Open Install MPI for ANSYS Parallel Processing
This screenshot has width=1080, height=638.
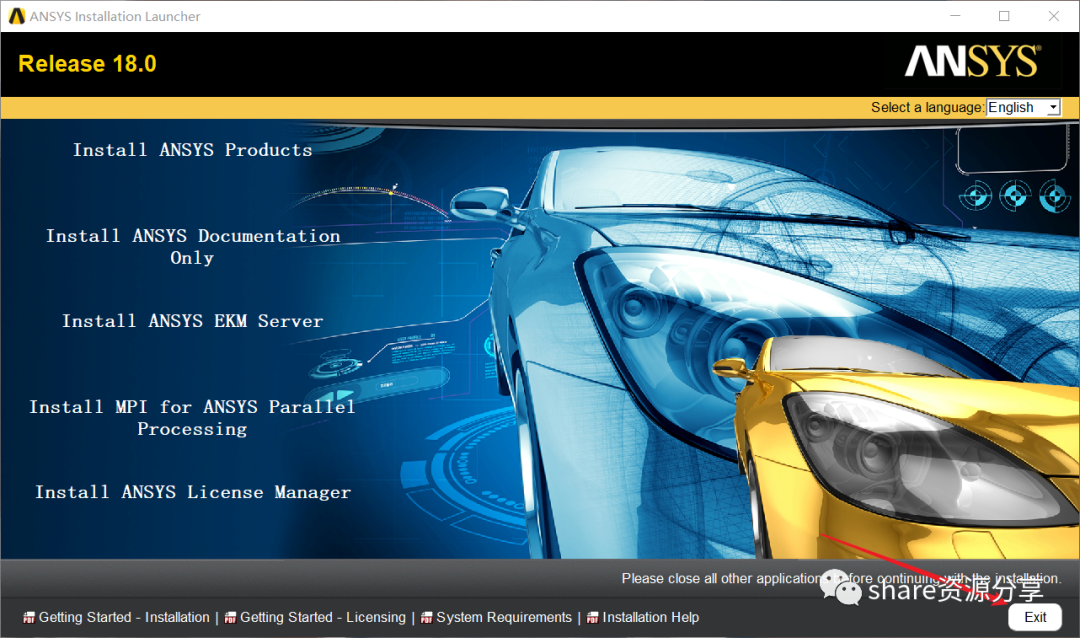pyautogui.click(x=192, y=418)
